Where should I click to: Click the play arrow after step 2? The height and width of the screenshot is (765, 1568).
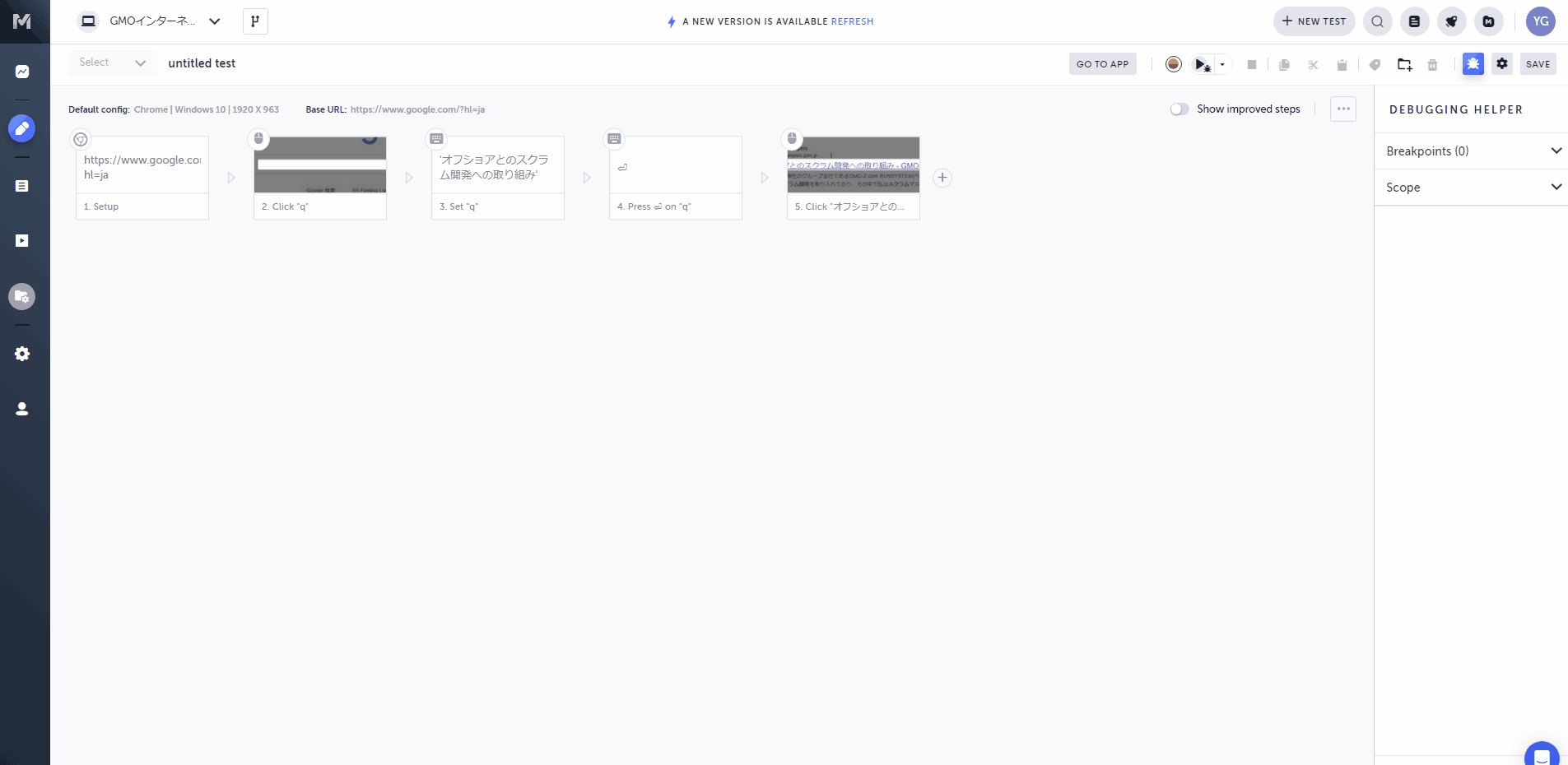click(409, 178)
